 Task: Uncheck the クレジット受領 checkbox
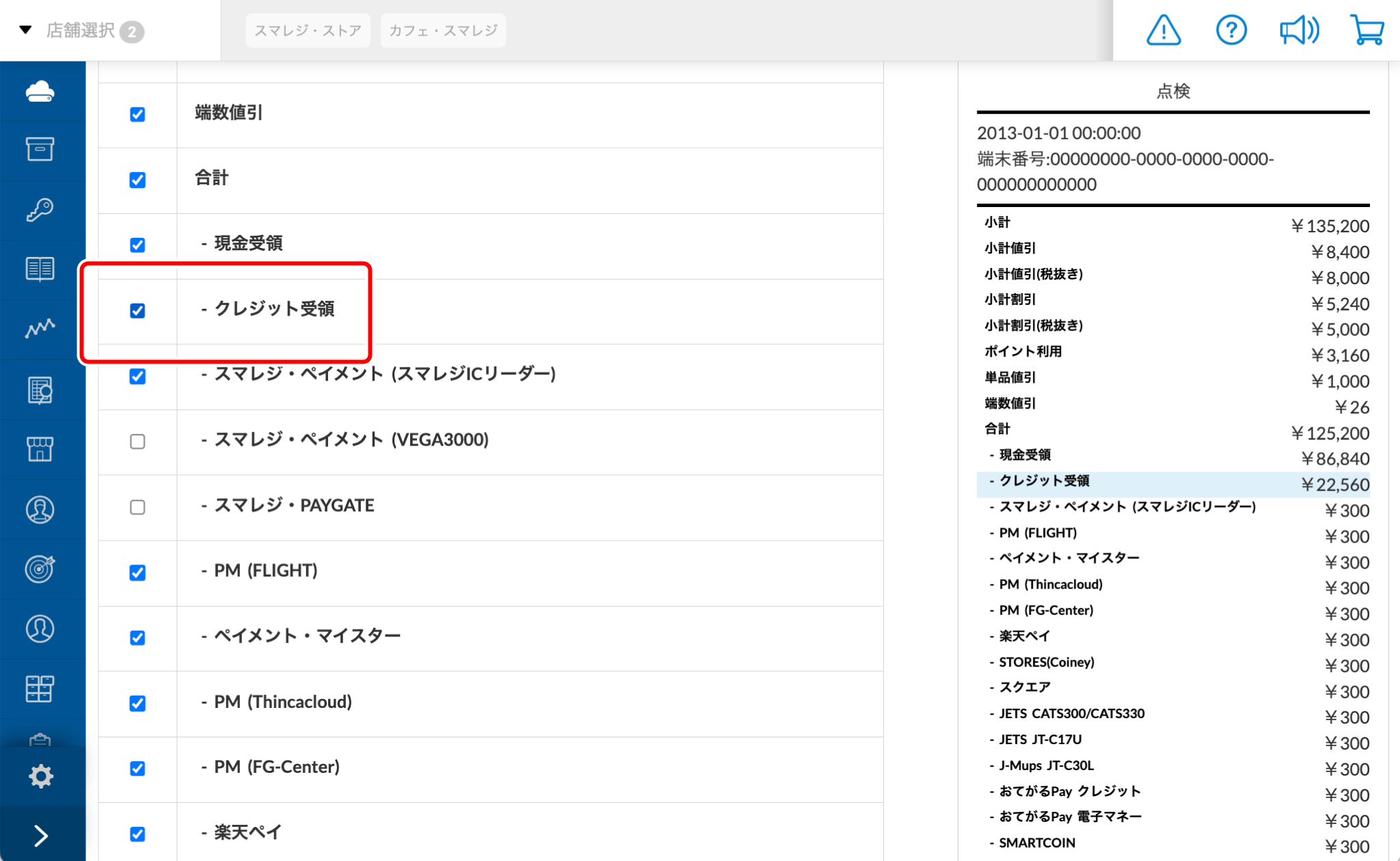click(x=137, y=310)
